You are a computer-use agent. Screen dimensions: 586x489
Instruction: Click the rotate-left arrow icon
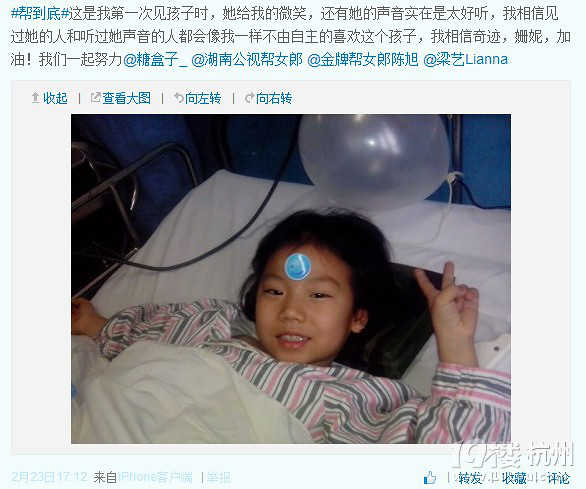coord(179,98)
